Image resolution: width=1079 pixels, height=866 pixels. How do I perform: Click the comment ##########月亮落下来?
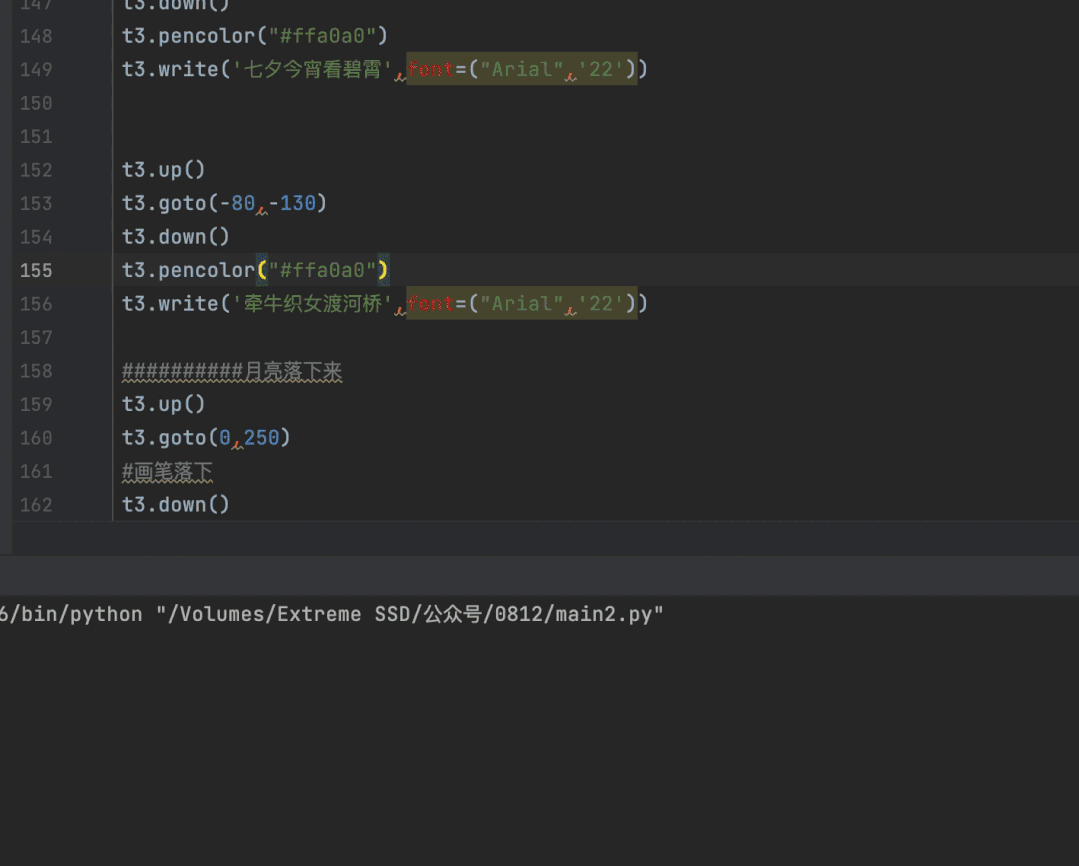click(232, 371)
